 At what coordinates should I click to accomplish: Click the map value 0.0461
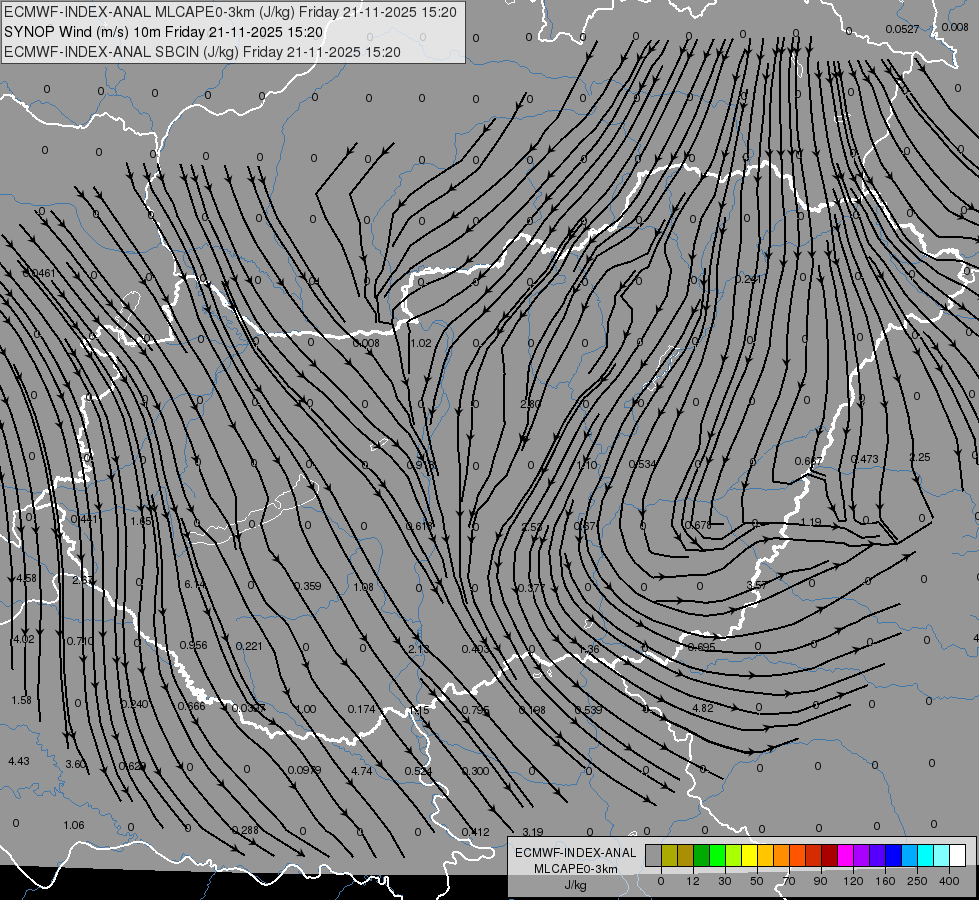[39, 273]
